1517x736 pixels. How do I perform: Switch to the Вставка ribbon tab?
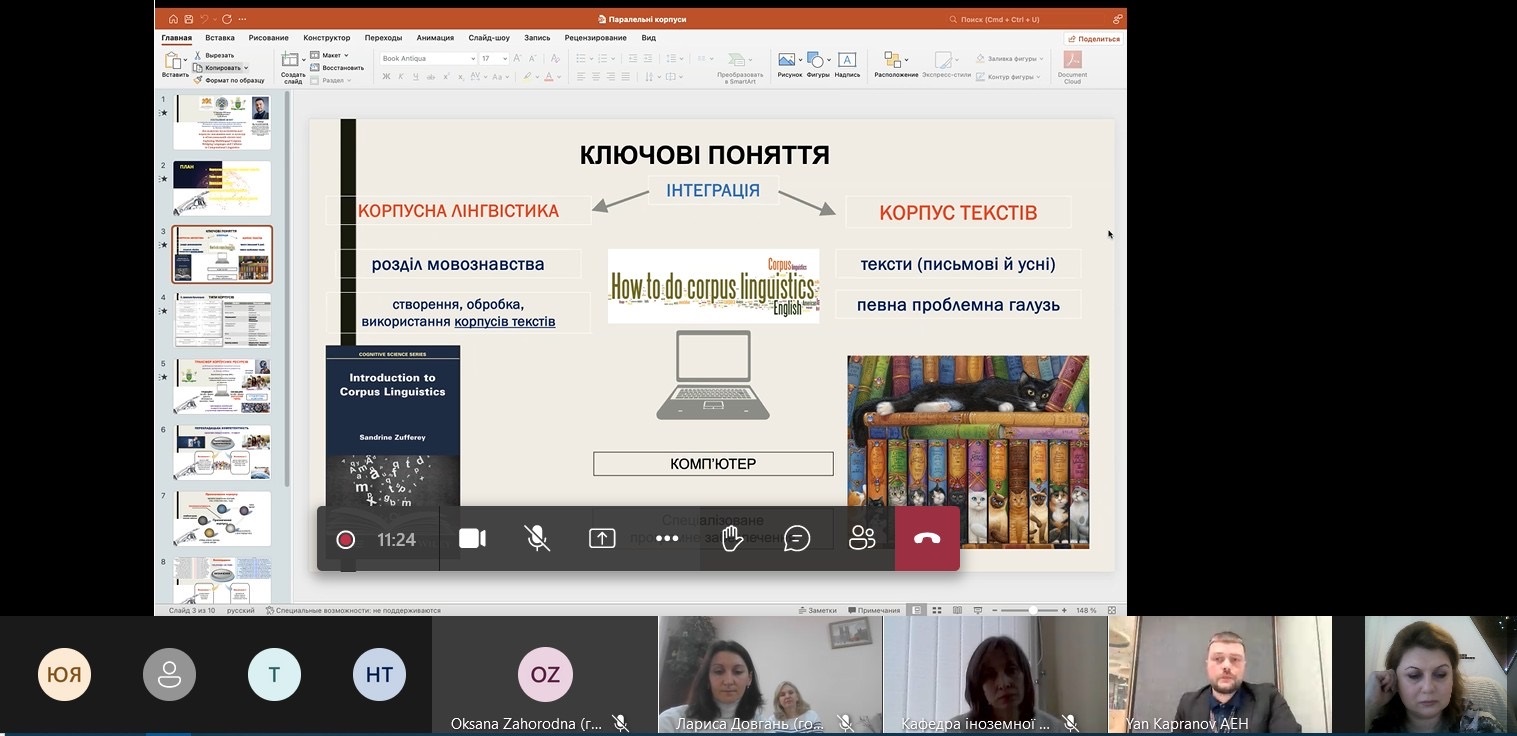click(220, 38)
